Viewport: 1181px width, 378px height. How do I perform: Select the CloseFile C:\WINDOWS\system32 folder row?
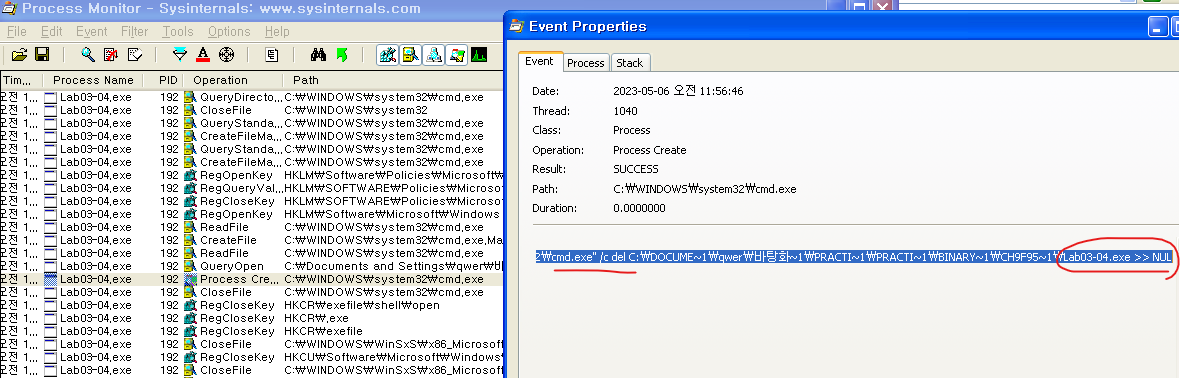pos(251,110)
